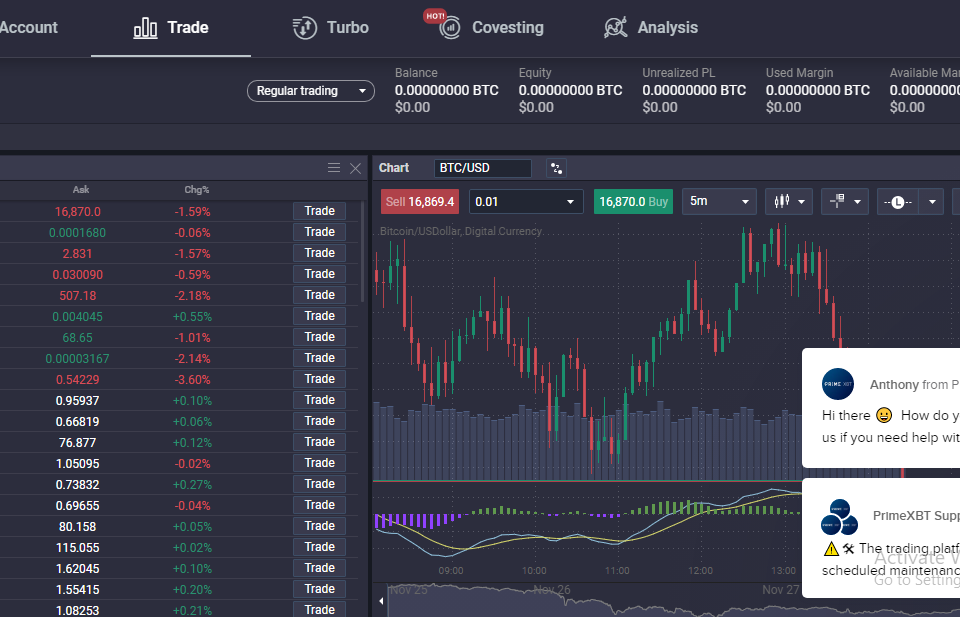Click Trade in the 0.00003167 ask row

[x=320, y=358]
